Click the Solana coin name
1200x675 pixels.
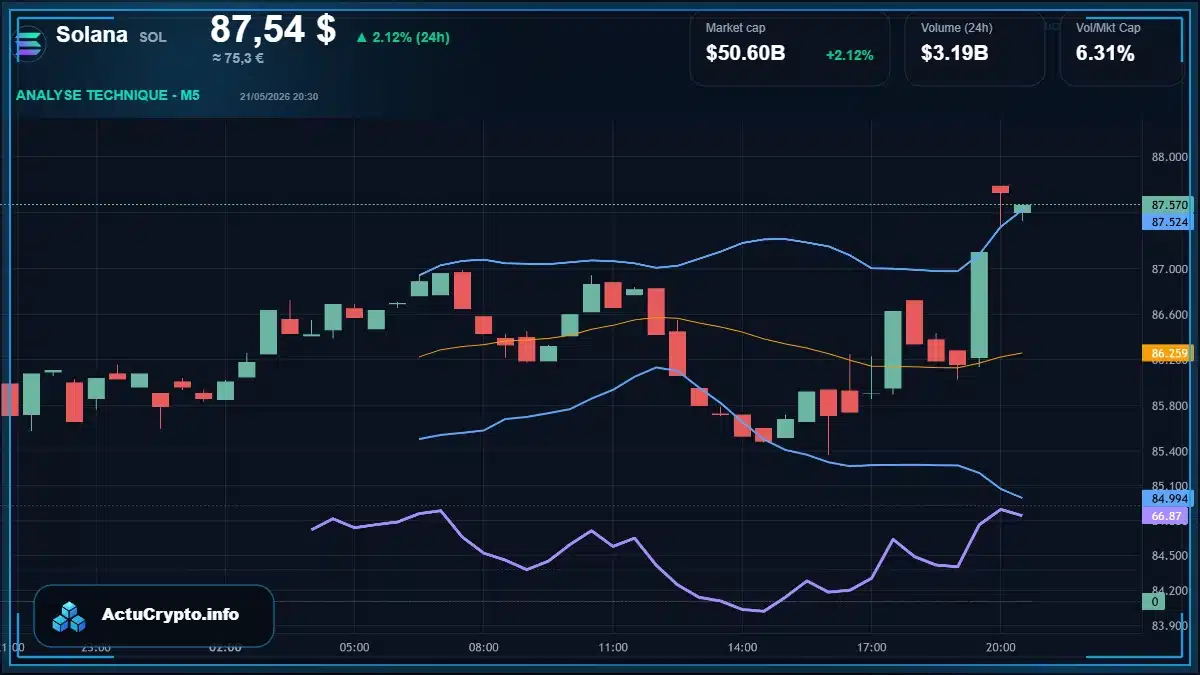[x=92, y=35]
